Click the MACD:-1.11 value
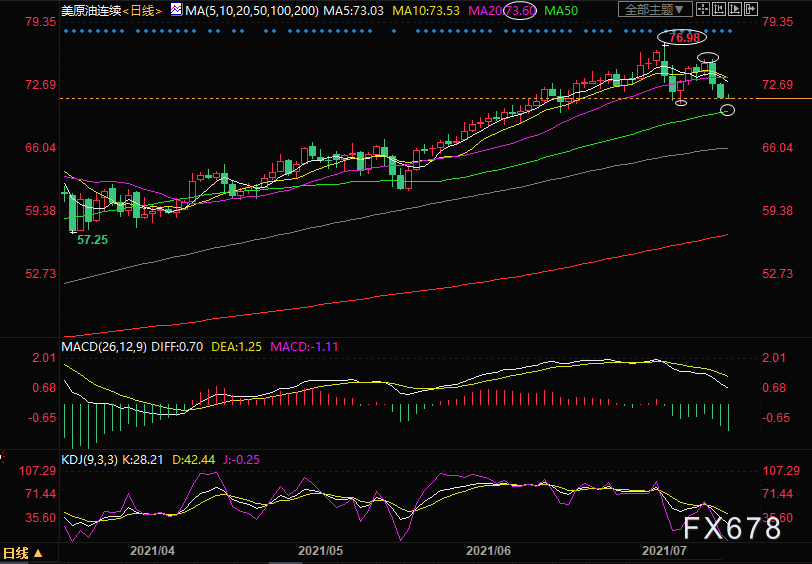Screen dimensions: 812x564 304,346
